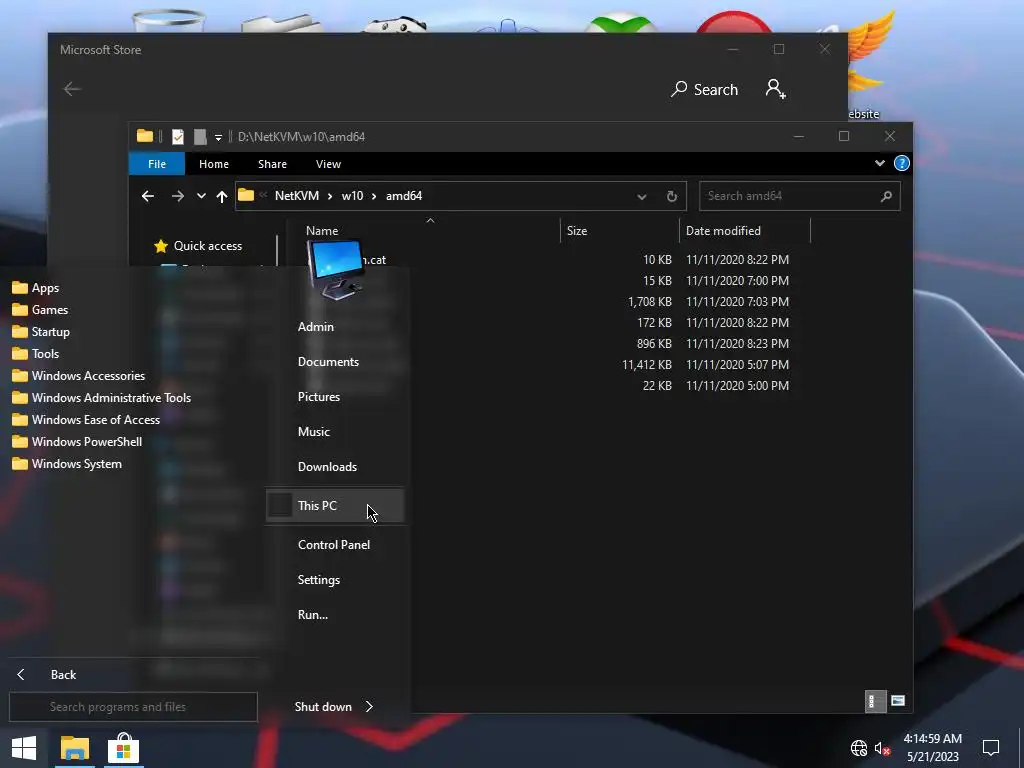Expand the Windows PowerShell folder
This screenshot has width=1024, height=768.
(77, 441)
